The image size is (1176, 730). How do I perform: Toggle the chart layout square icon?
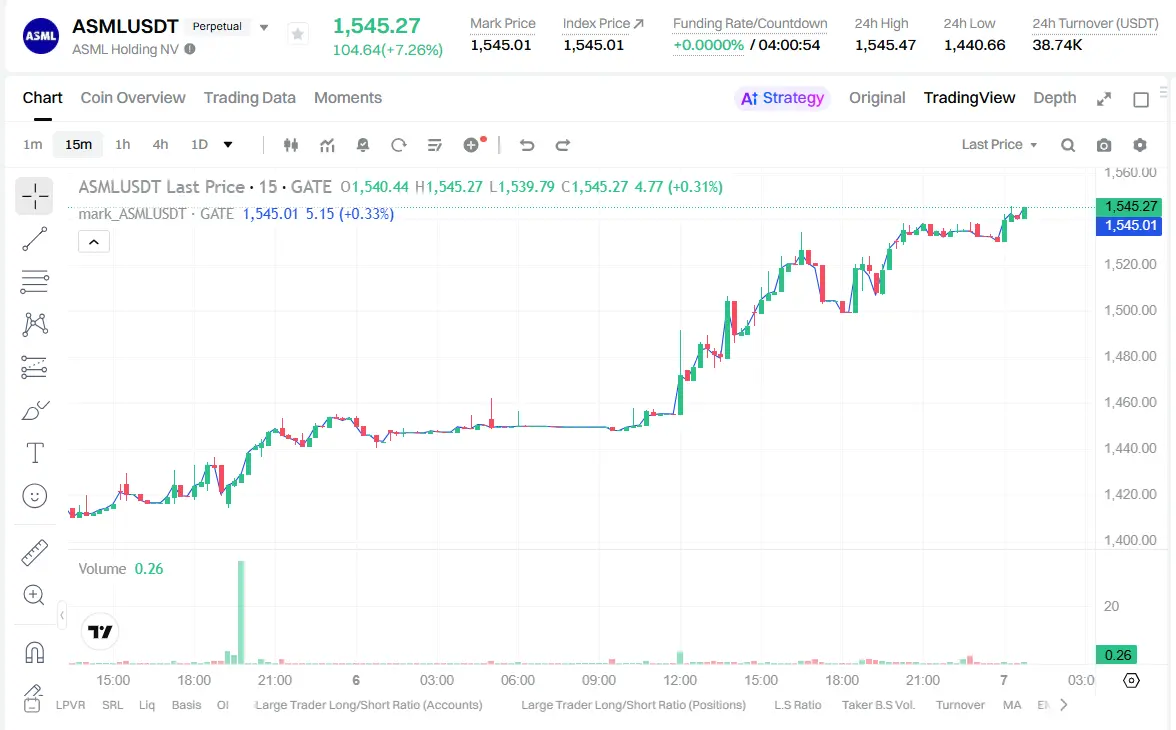click(1141, 99)
